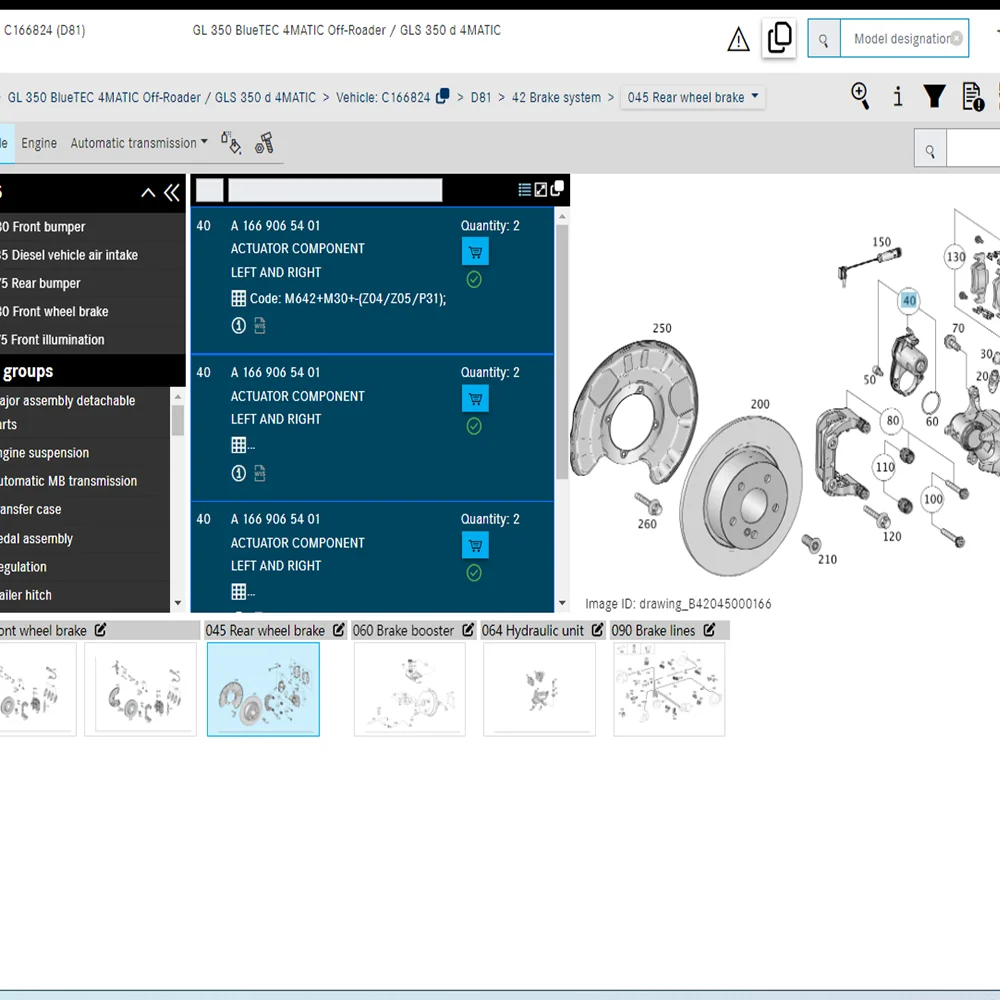Expand code grid of third part entry
The image size is (1000, 1000).
coord(239,592)
